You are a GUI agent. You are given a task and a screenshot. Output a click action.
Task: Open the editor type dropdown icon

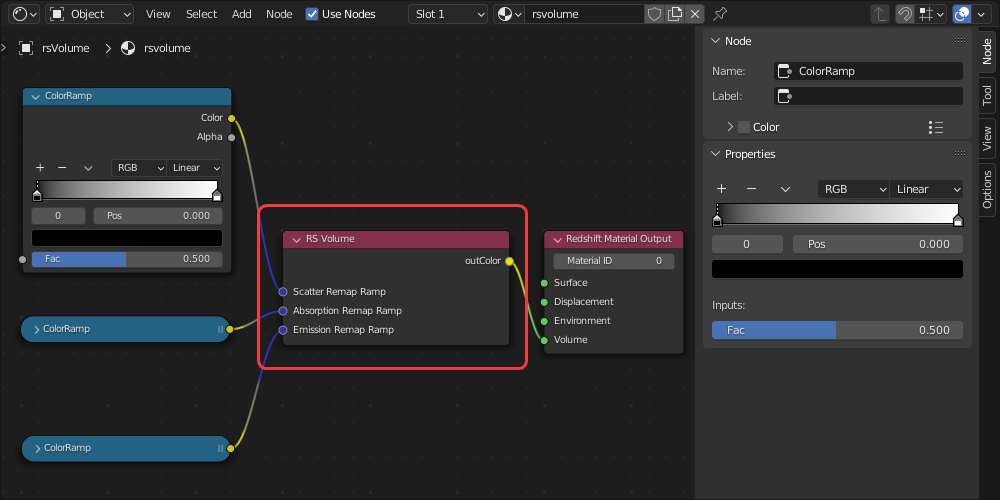tap(26, 14)
